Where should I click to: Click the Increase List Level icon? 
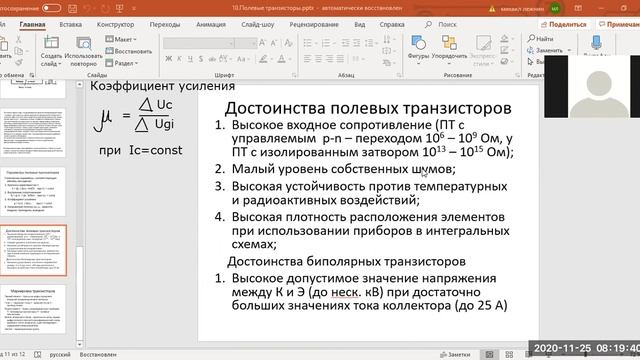356,43
